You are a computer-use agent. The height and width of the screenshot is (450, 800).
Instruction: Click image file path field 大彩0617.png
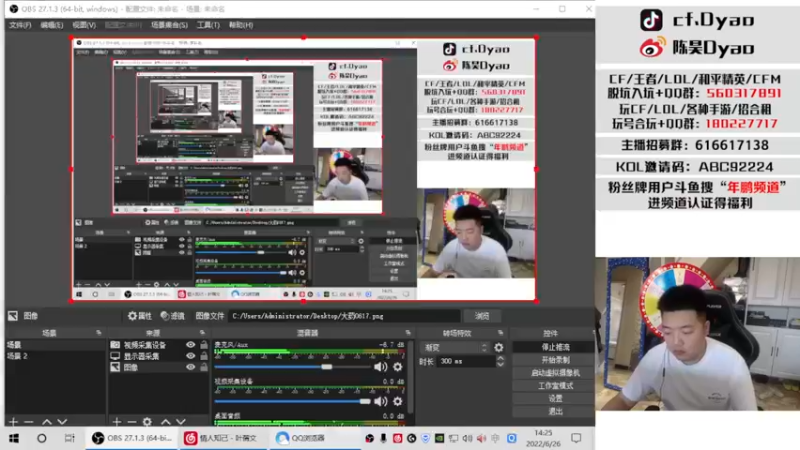click(x=344, y=316)
